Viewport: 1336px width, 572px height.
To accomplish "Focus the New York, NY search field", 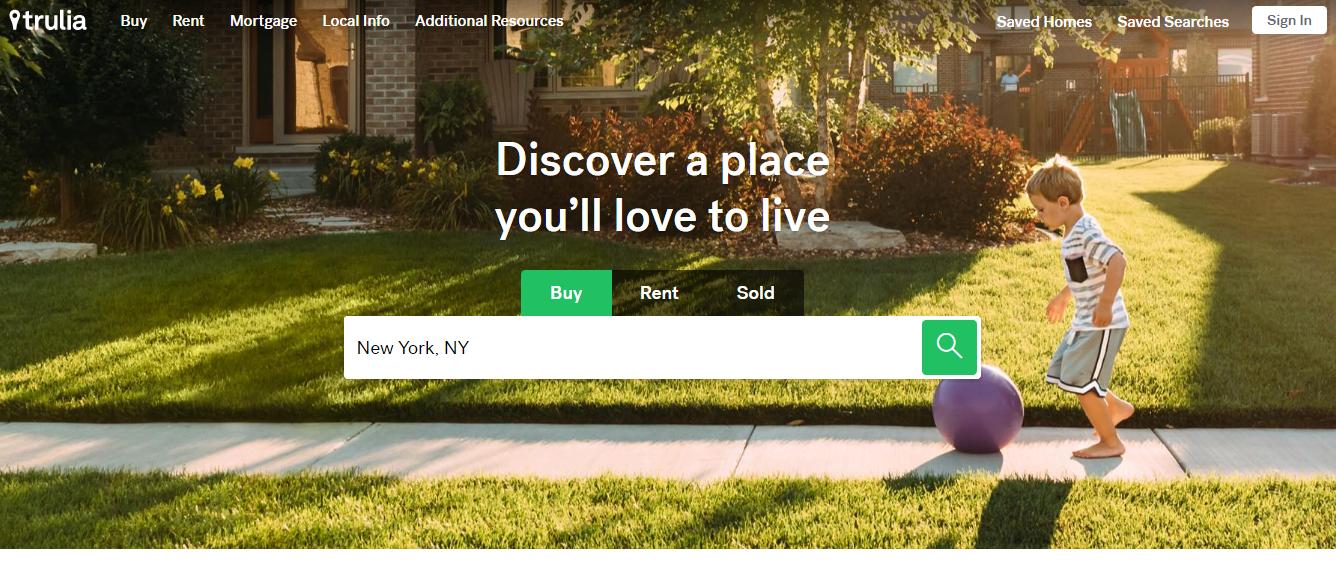I will 632,348.
